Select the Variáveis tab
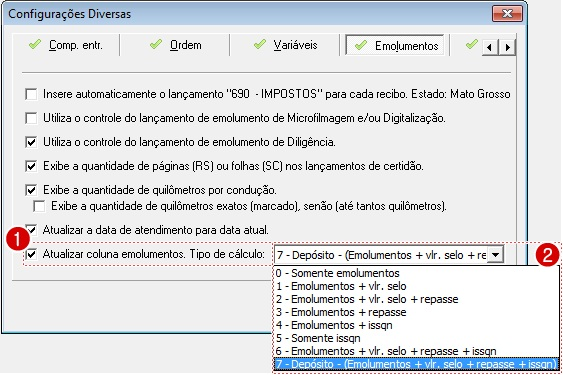Image resolution: width=563 pixels, height=375 pixels. [x=285, y=45]
